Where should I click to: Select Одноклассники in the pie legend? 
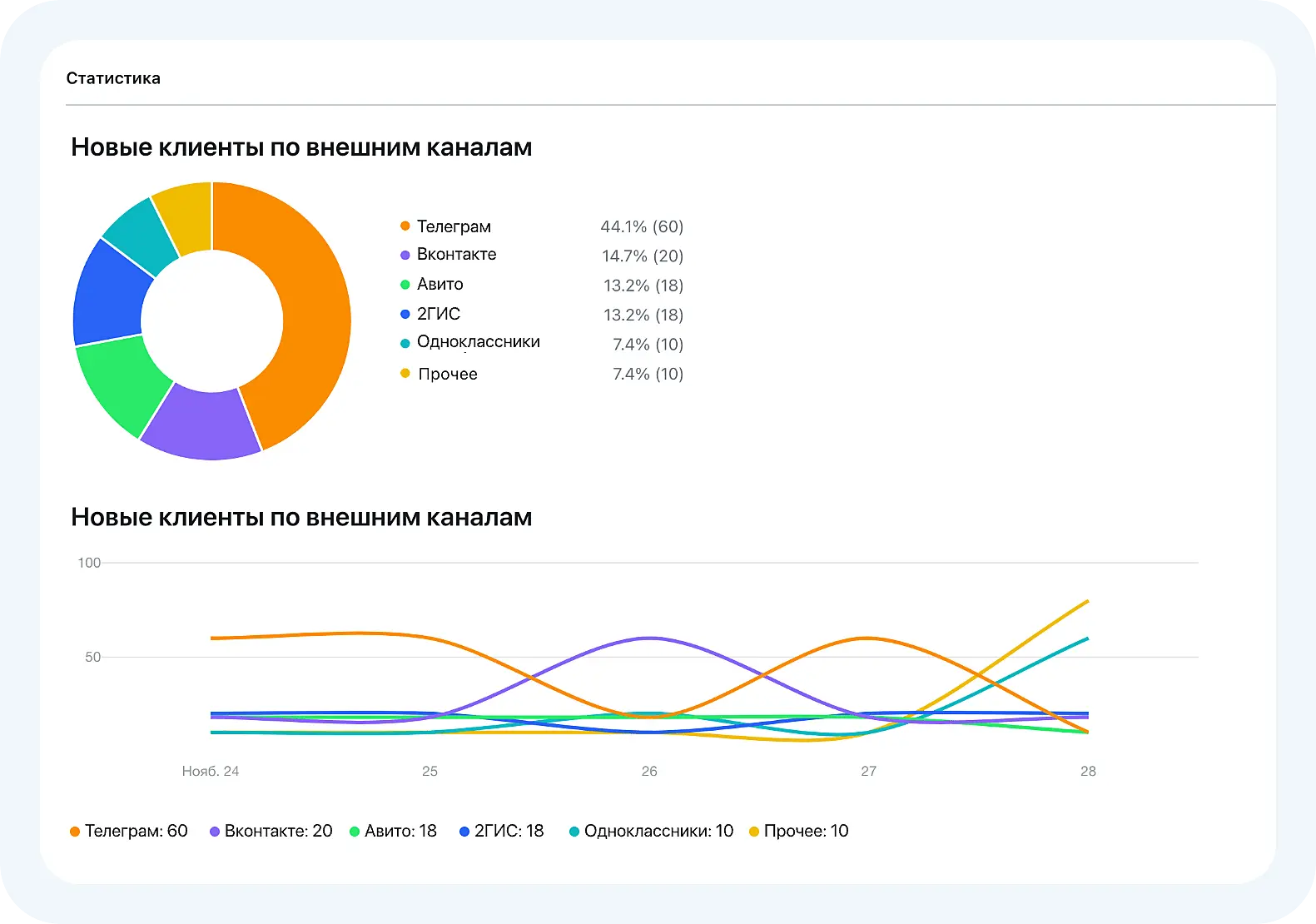[478, 342]
